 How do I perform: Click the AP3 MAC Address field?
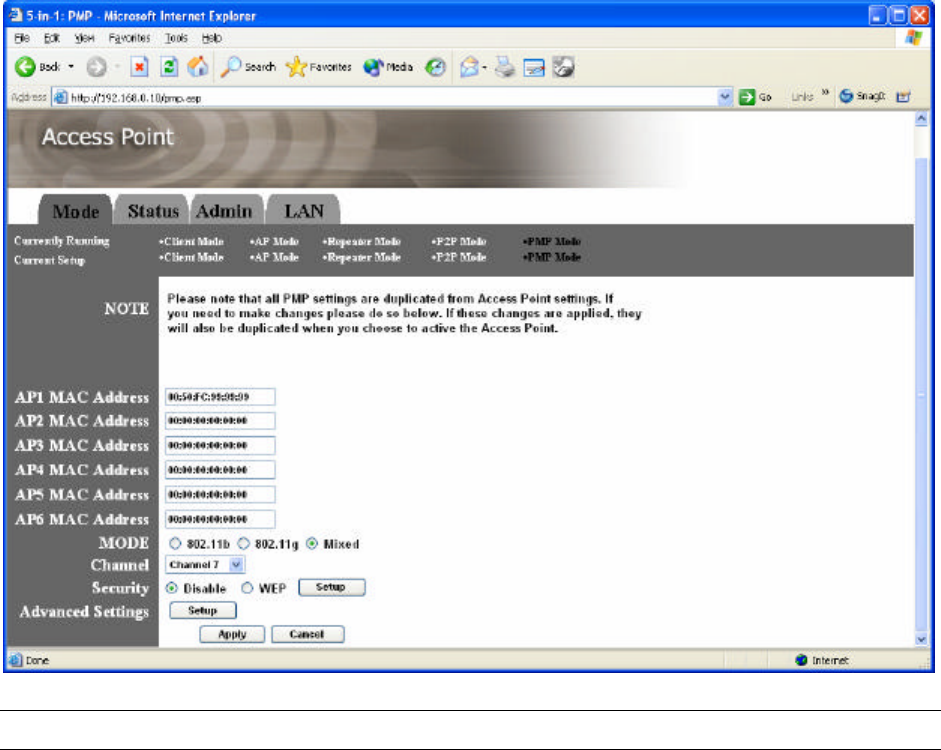click(220, 445)
